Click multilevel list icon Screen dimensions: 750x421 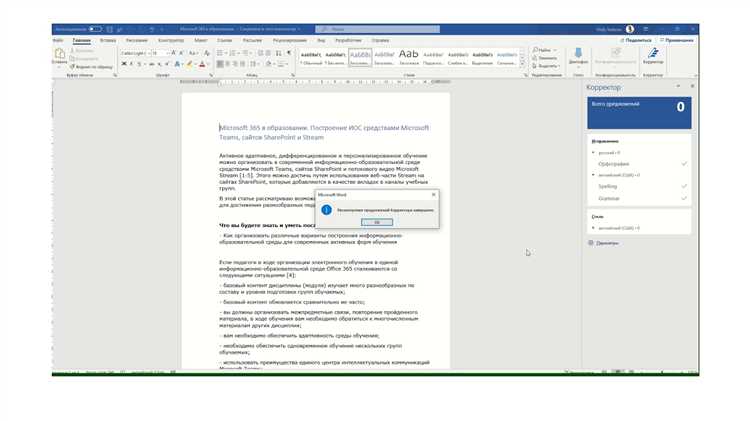(x=245, y=53)
